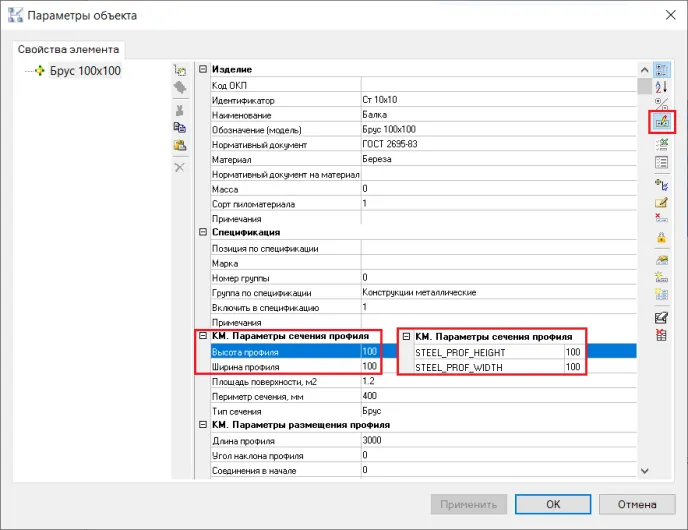Collapse the КМ. Параметры размещения профиля group

tap(203, 425)
